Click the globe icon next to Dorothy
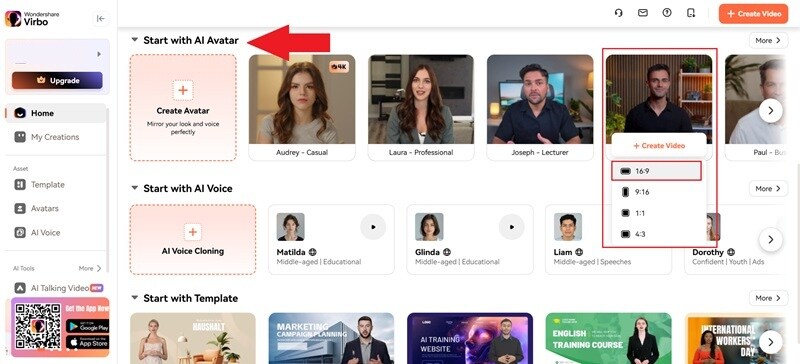 (x=731, y=252)
